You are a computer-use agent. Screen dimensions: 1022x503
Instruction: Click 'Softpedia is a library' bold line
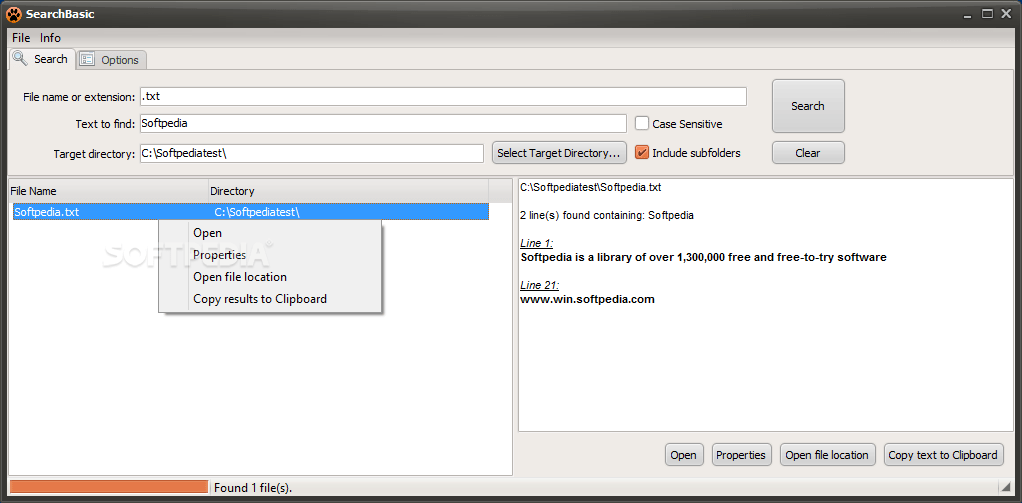[x=703, y=257]
